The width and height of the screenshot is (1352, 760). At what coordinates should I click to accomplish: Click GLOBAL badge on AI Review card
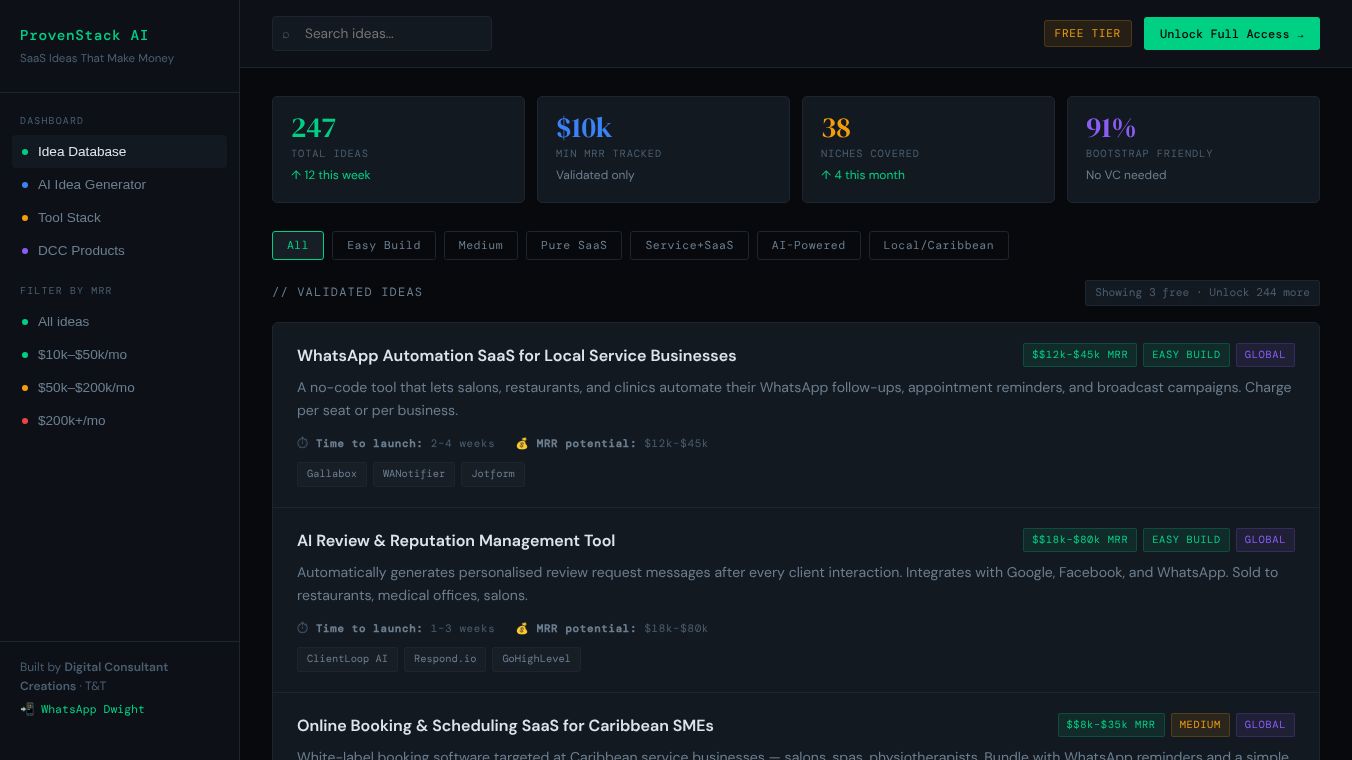pyautogui.click(x=1265, y=540)
